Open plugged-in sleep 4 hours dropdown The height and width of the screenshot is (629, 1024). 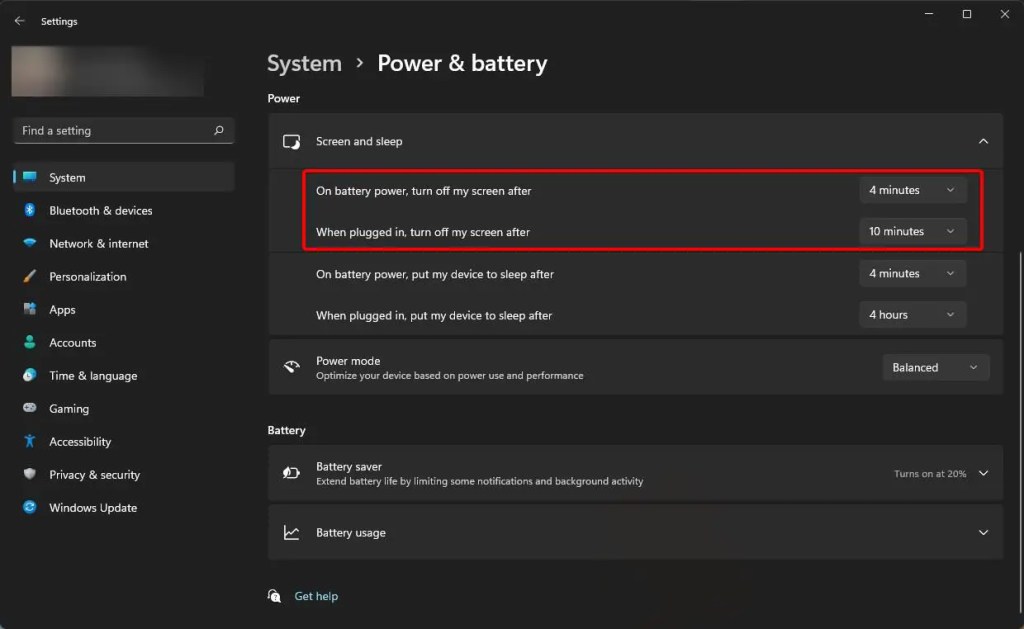pos(912,315)
